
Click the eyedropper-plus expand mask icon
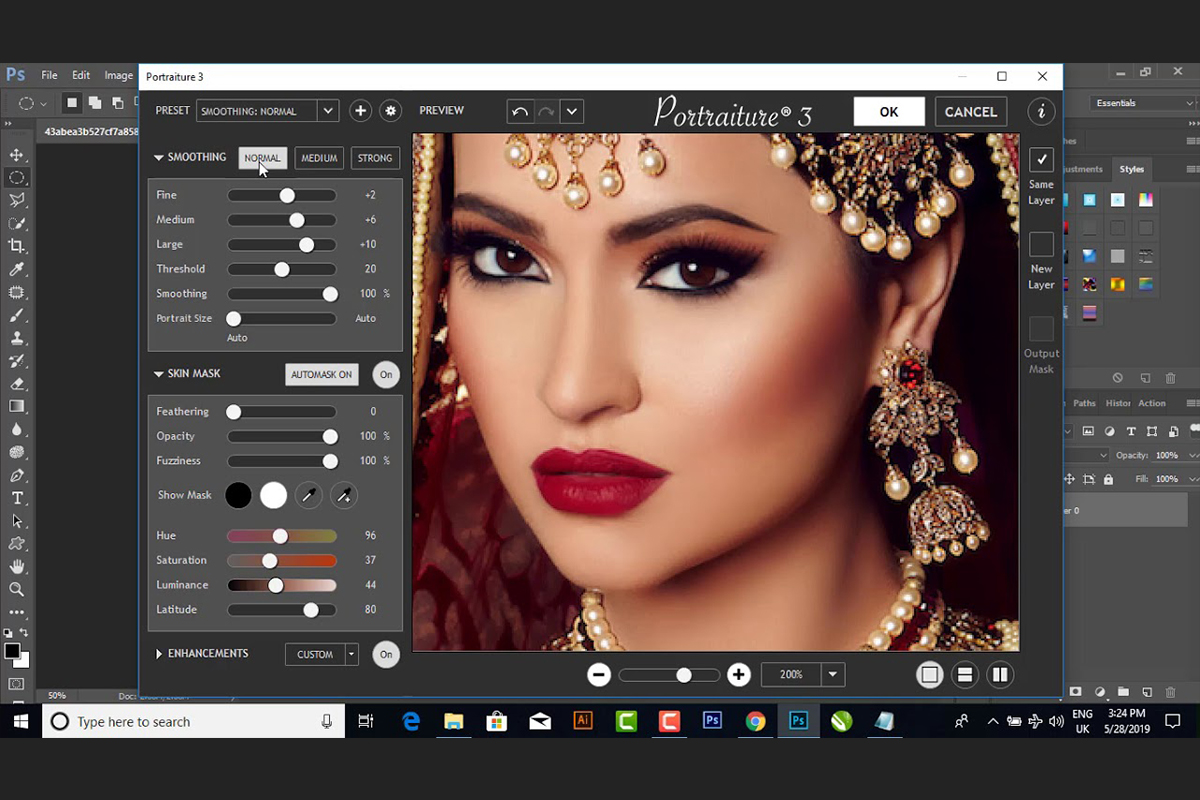coord(344,495)
